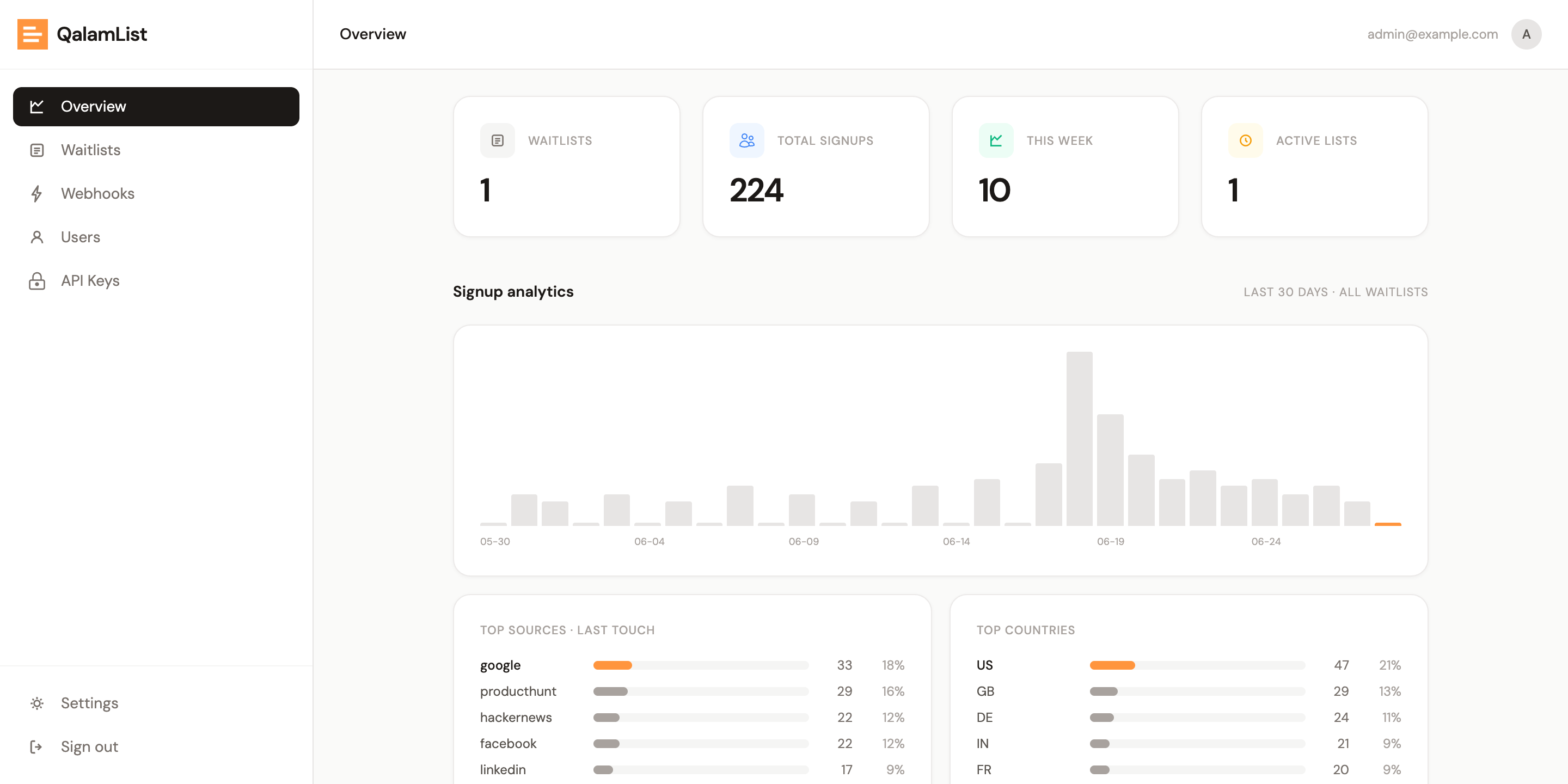The height and width of the screenshot is (784, 1568).
Task: Click the Total Signups value 224
Action: click(756, 191)
